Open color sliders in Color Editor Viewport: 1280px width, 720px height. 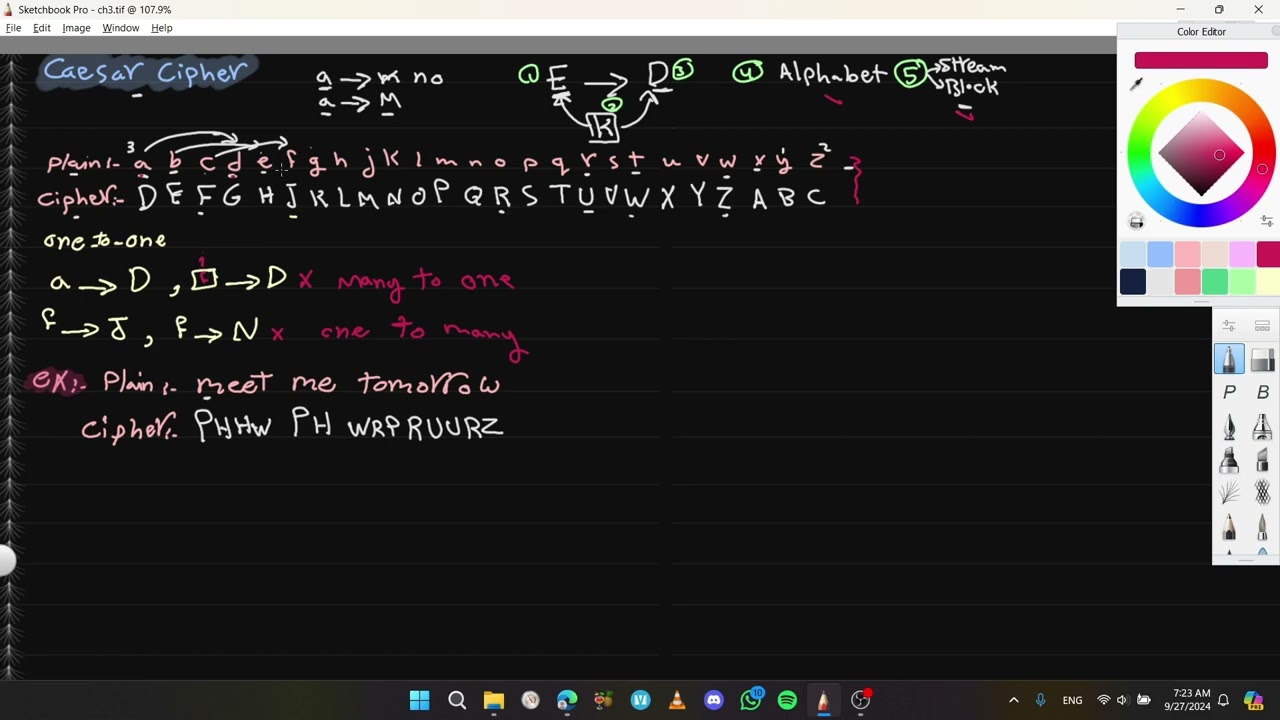pyautogui.click(x=1267, y=221)
